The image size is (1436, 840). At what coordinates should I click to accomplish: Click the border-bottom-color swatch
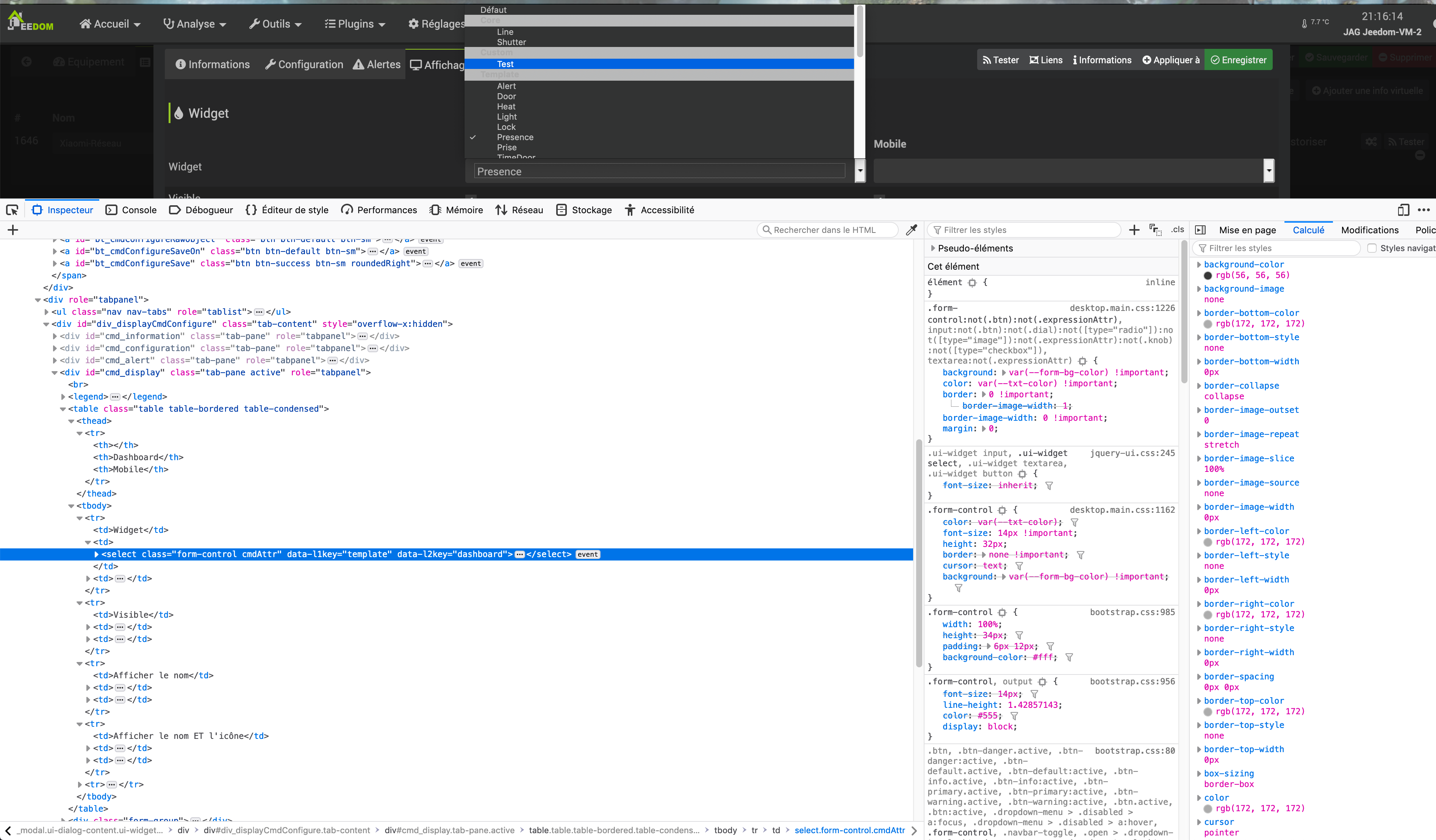click(1208, 324)
